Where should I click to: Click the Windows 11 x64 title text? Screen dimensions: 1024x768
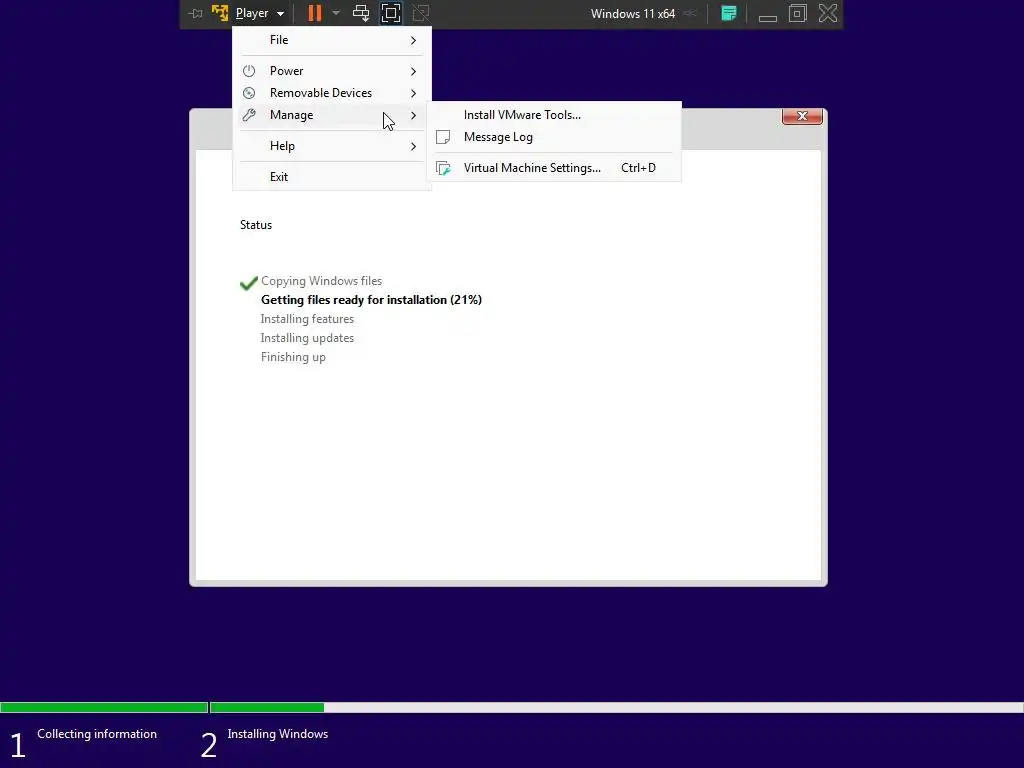pyautogui.click(x=633, y=14)
